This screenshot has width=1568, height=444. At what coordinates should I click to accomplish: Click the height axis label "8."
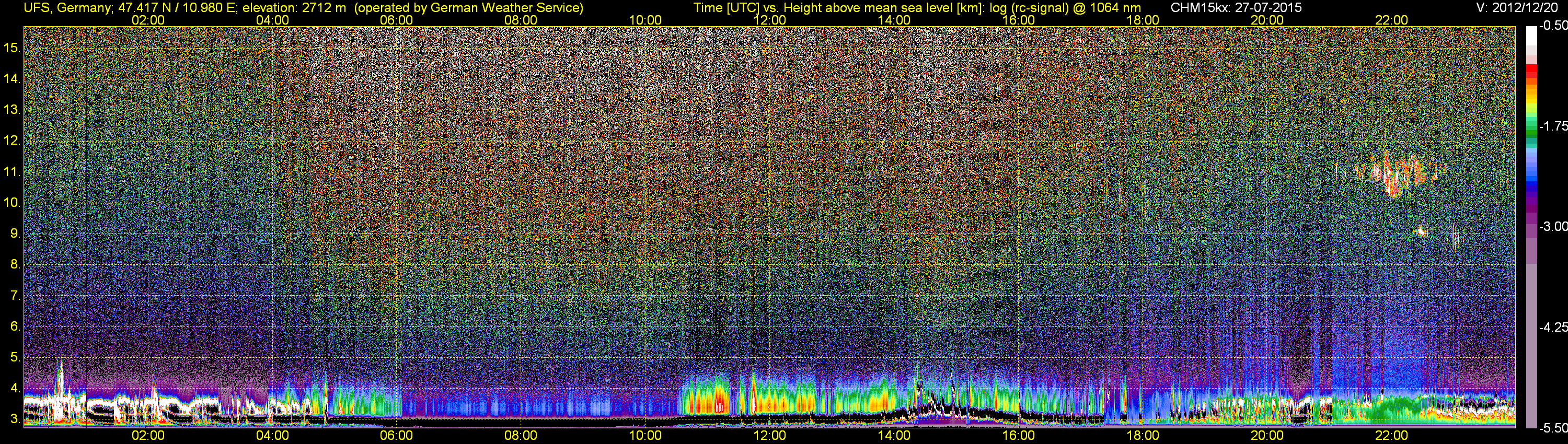pos(15,265)
